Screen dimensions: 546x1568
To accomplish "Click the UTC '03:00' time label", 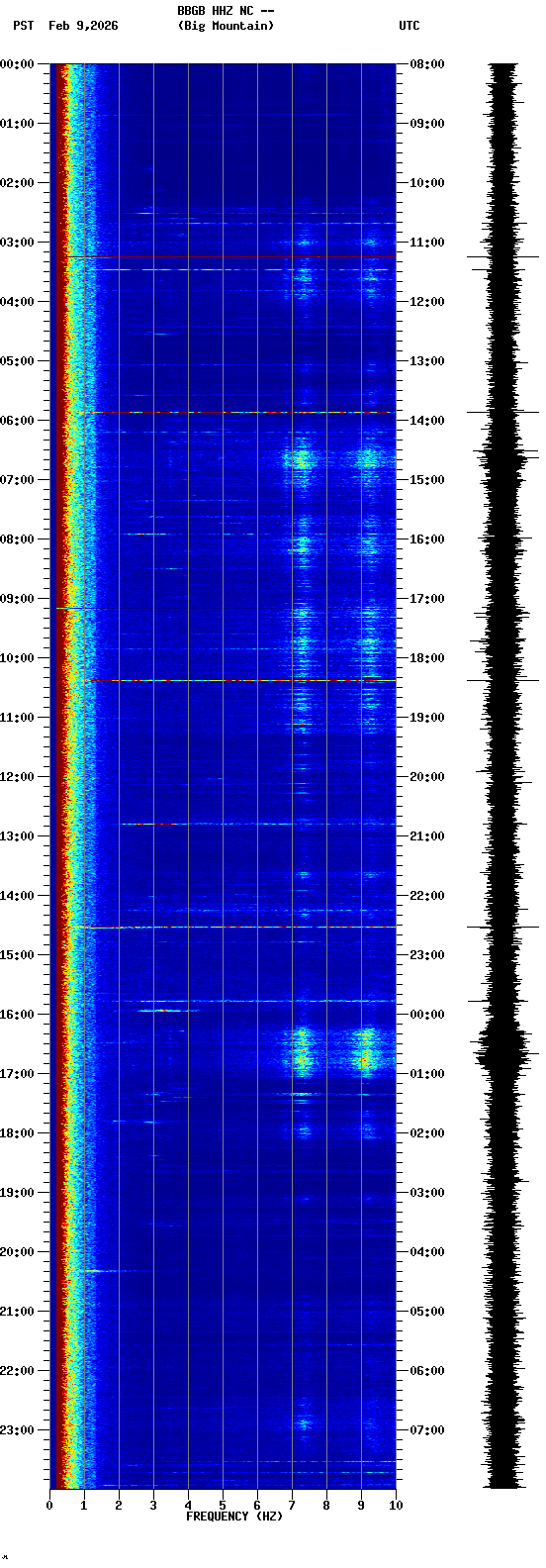I will pos(427,1193).
